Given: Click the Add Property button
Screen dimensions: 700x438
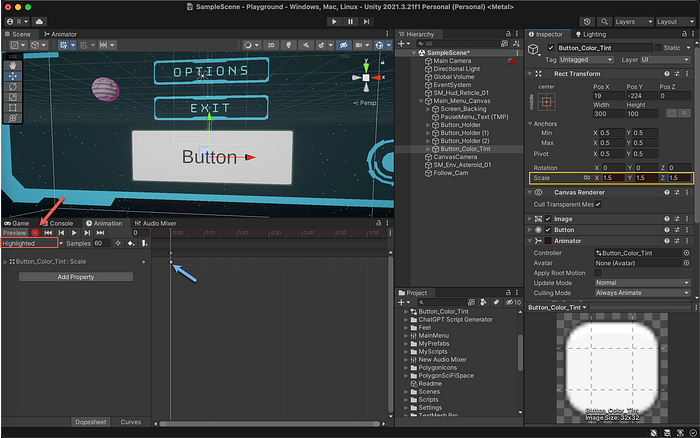Looking at the screenshot, I should point(76,277).
